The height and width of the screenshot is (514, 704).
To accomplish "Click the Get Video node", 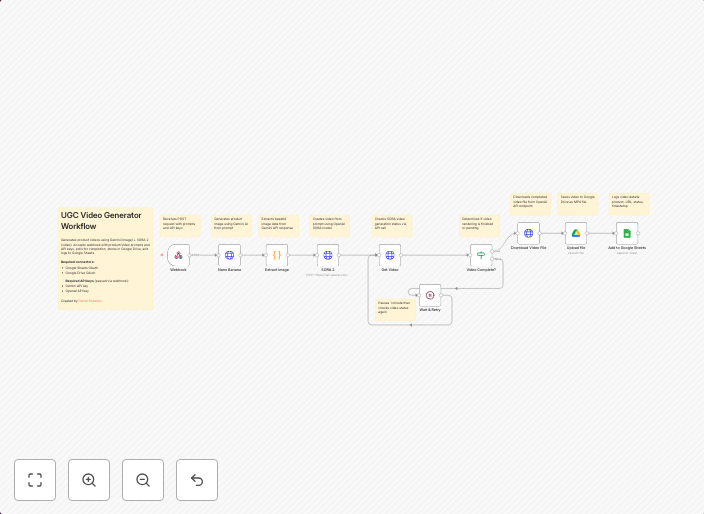I will point(390,255).
